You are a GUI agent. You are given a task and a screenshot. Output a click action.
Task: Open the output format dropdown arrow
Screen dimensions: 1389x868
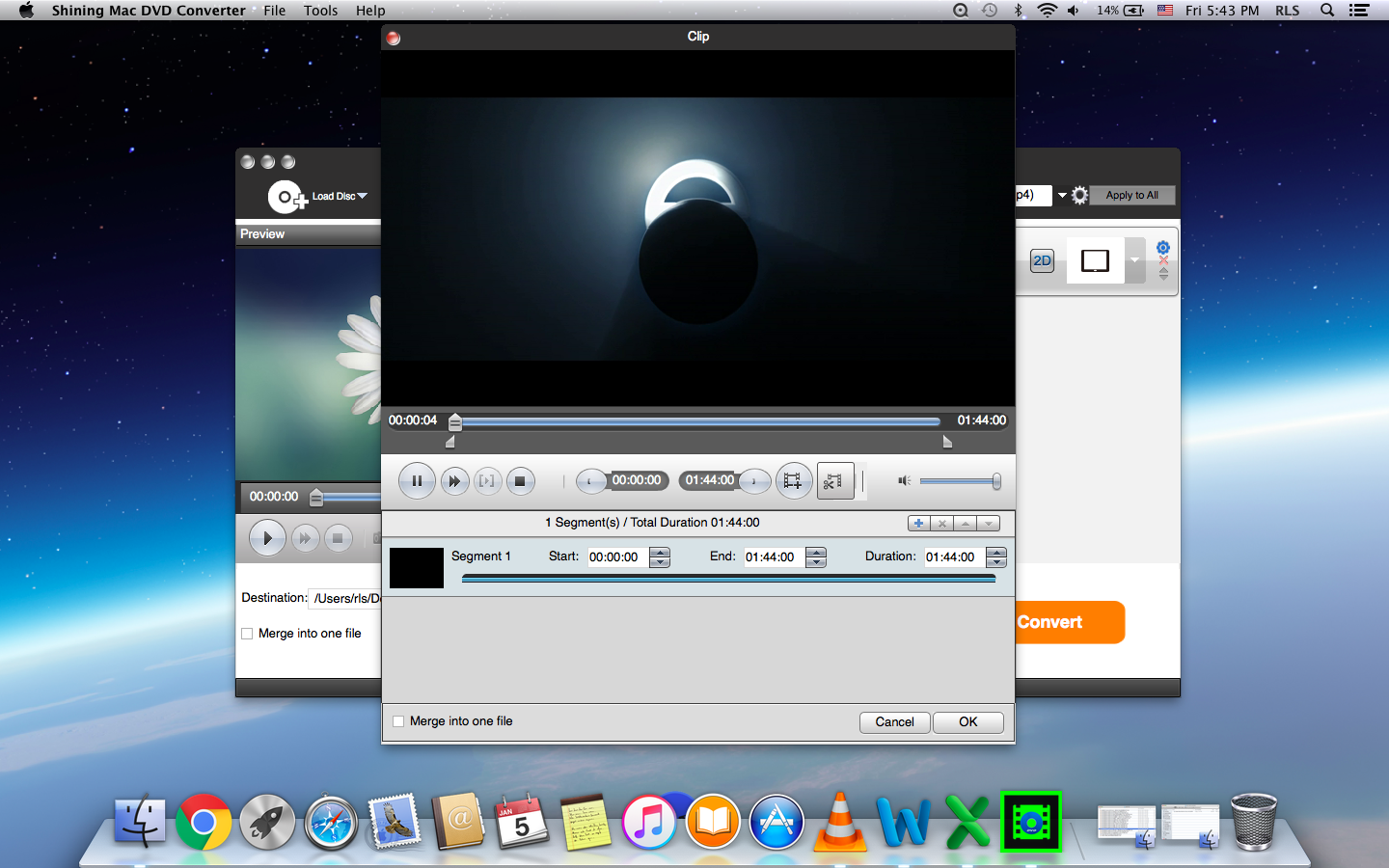coord(1062,195)
